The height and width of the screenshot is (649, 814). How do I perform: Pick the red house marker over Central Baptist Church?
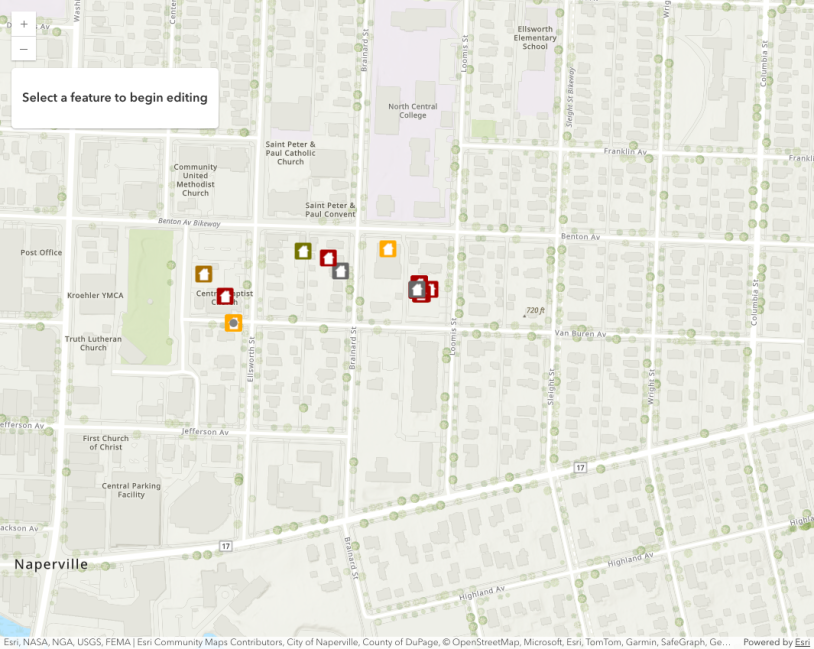coord(225,296)
